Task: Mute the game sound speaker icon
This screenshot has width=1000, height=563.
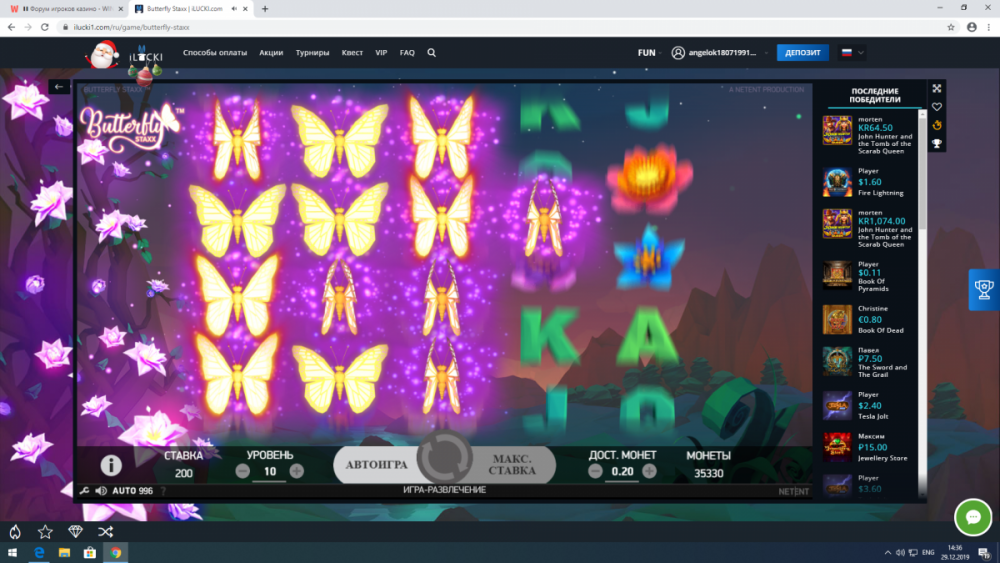Action: (101, 491)
